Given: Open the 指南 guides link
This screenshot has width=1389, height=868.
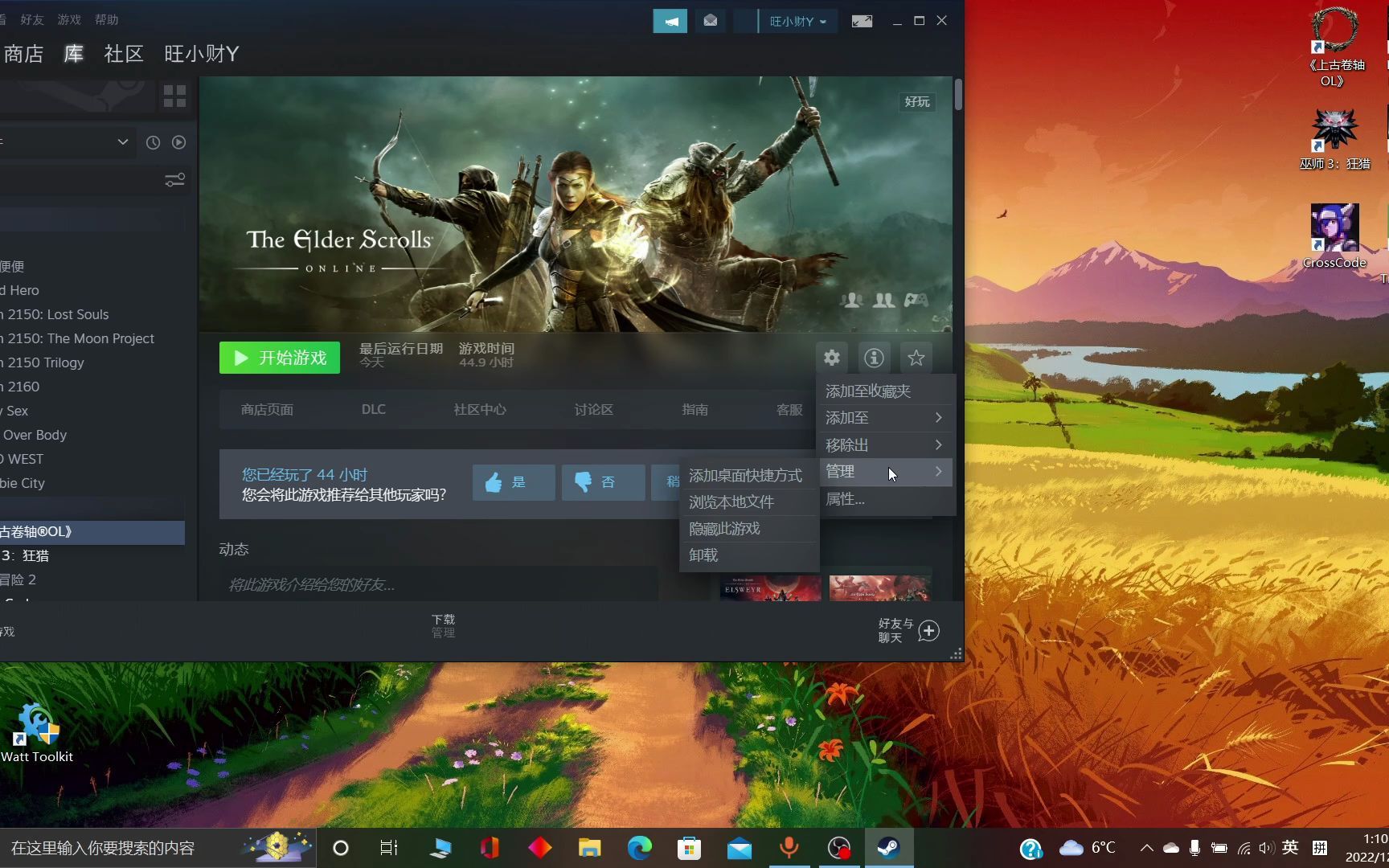Looking at the screenshot, I should click(x=695, y=410).
